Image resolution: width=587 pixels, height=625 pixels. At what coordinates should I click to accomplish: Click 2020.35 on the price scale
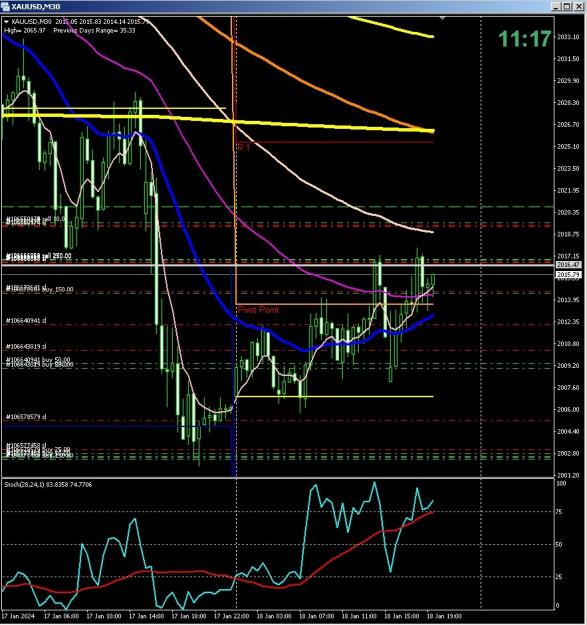[x=568, y=212]
